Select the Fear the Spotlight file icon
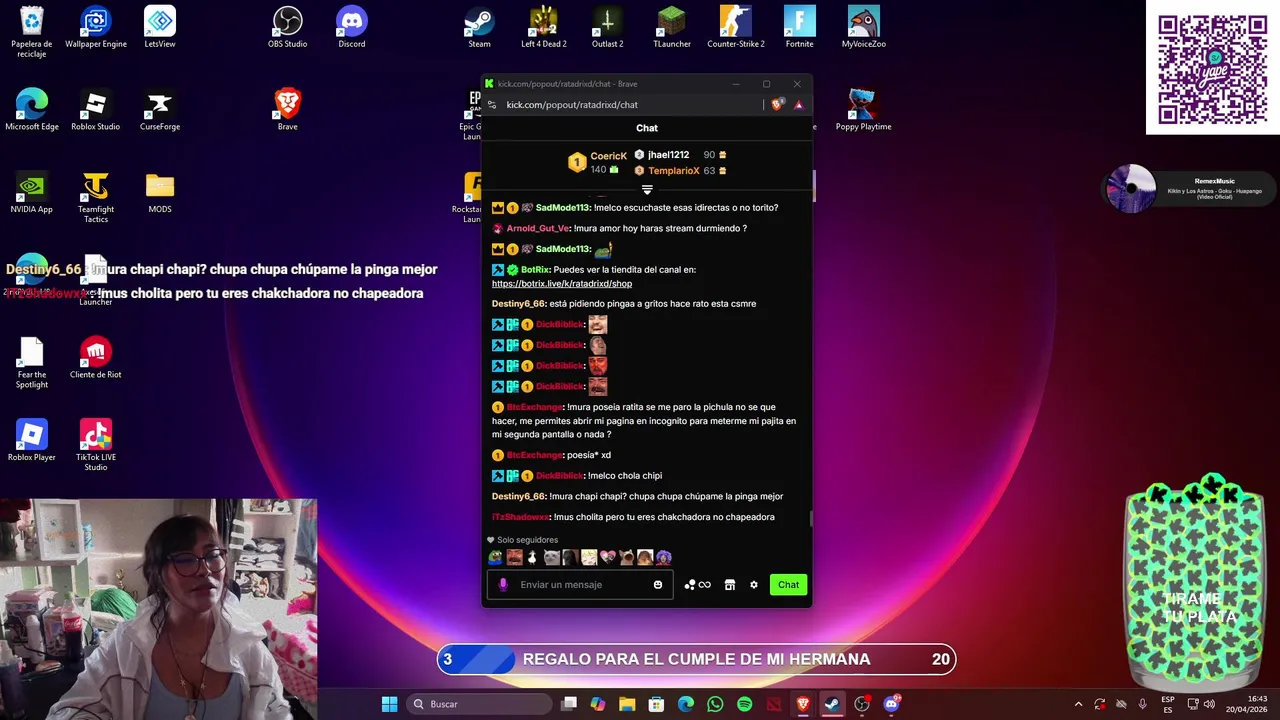The width and height of the screenshot is (1280, 720). pos(32,363)
